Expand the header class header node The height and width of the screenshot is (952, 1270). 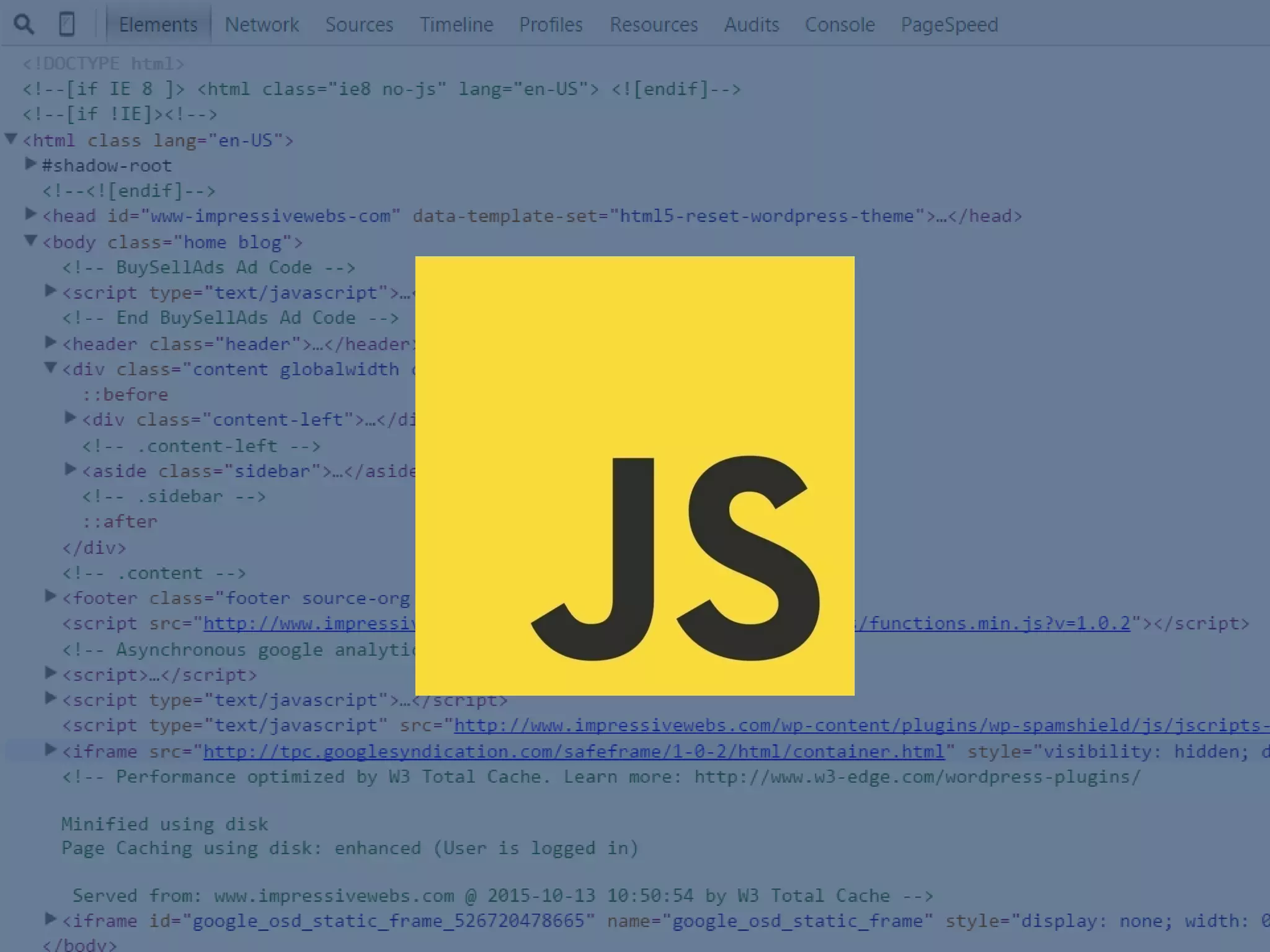(x=51, y=342)
